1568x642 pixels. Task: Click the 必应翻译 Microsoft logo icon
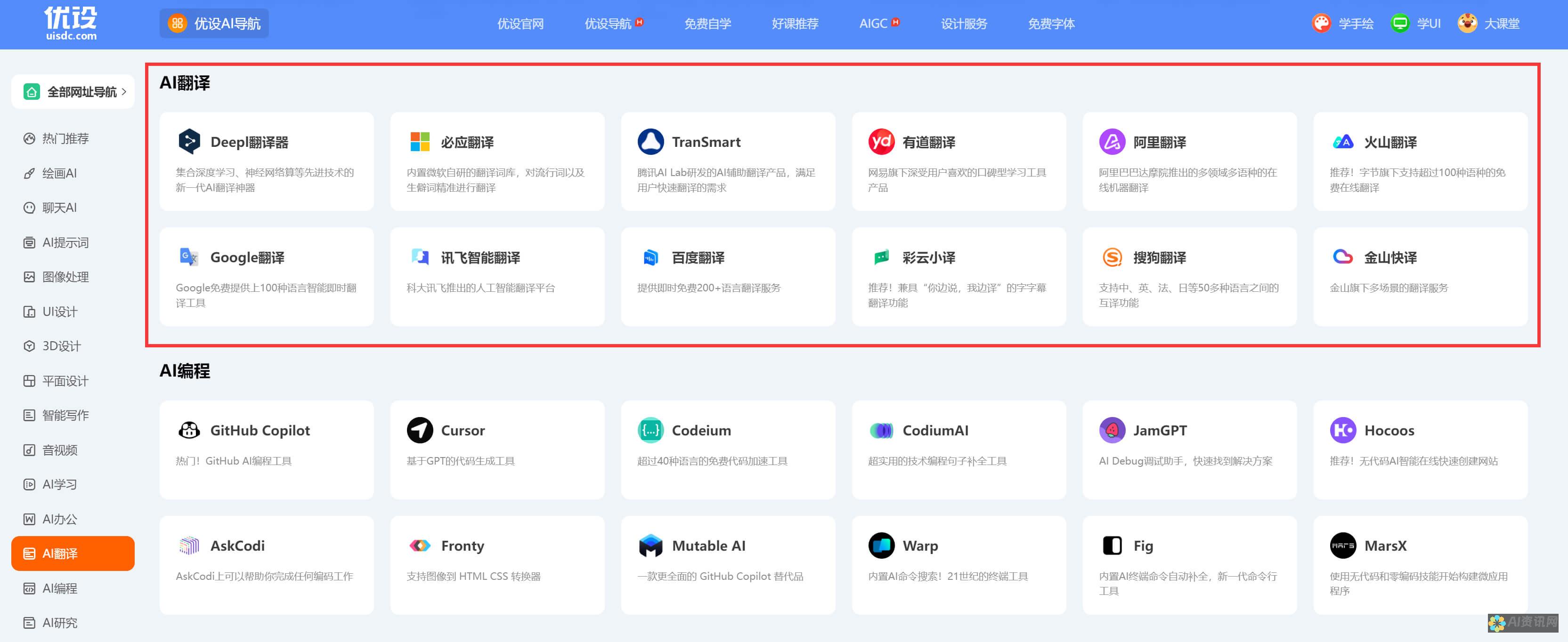pos(419,141)
